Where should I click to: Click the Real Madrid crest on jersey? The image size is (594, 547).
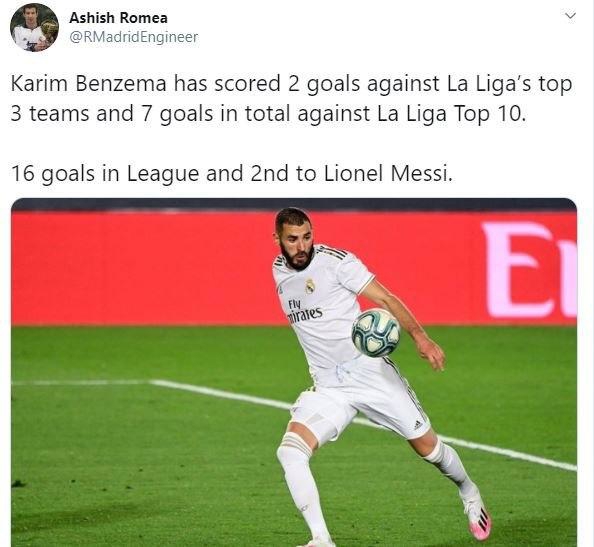pyautogui.click(x=310, y=286)
